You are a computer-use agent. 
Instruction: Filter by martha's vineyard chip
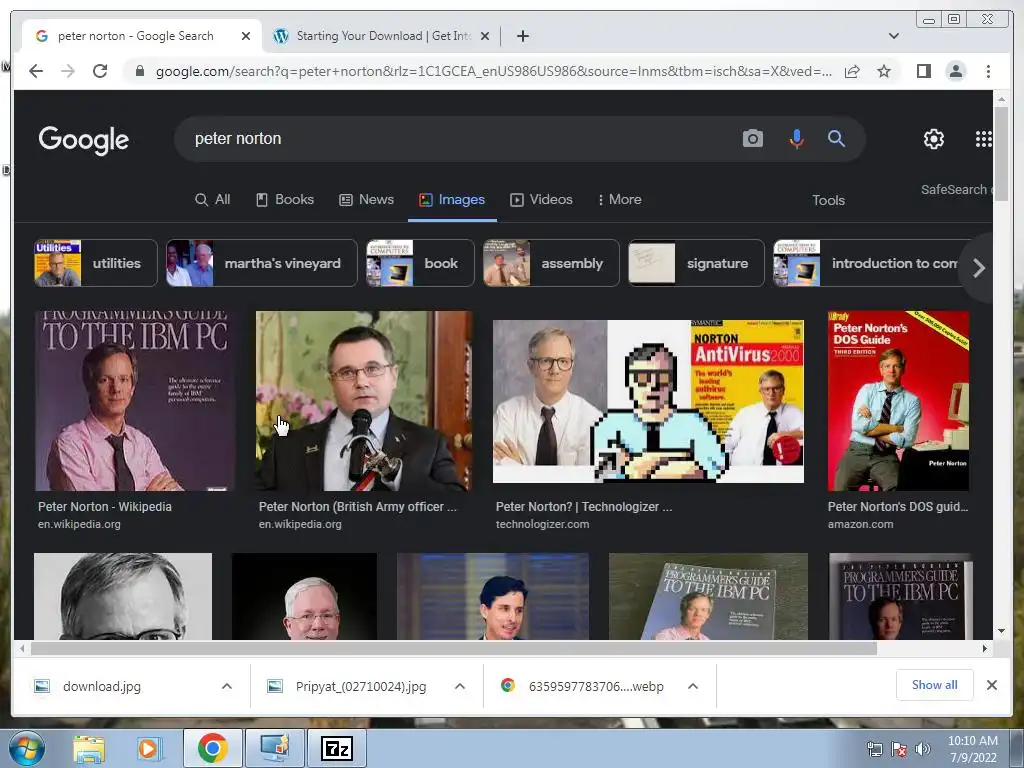261,263
